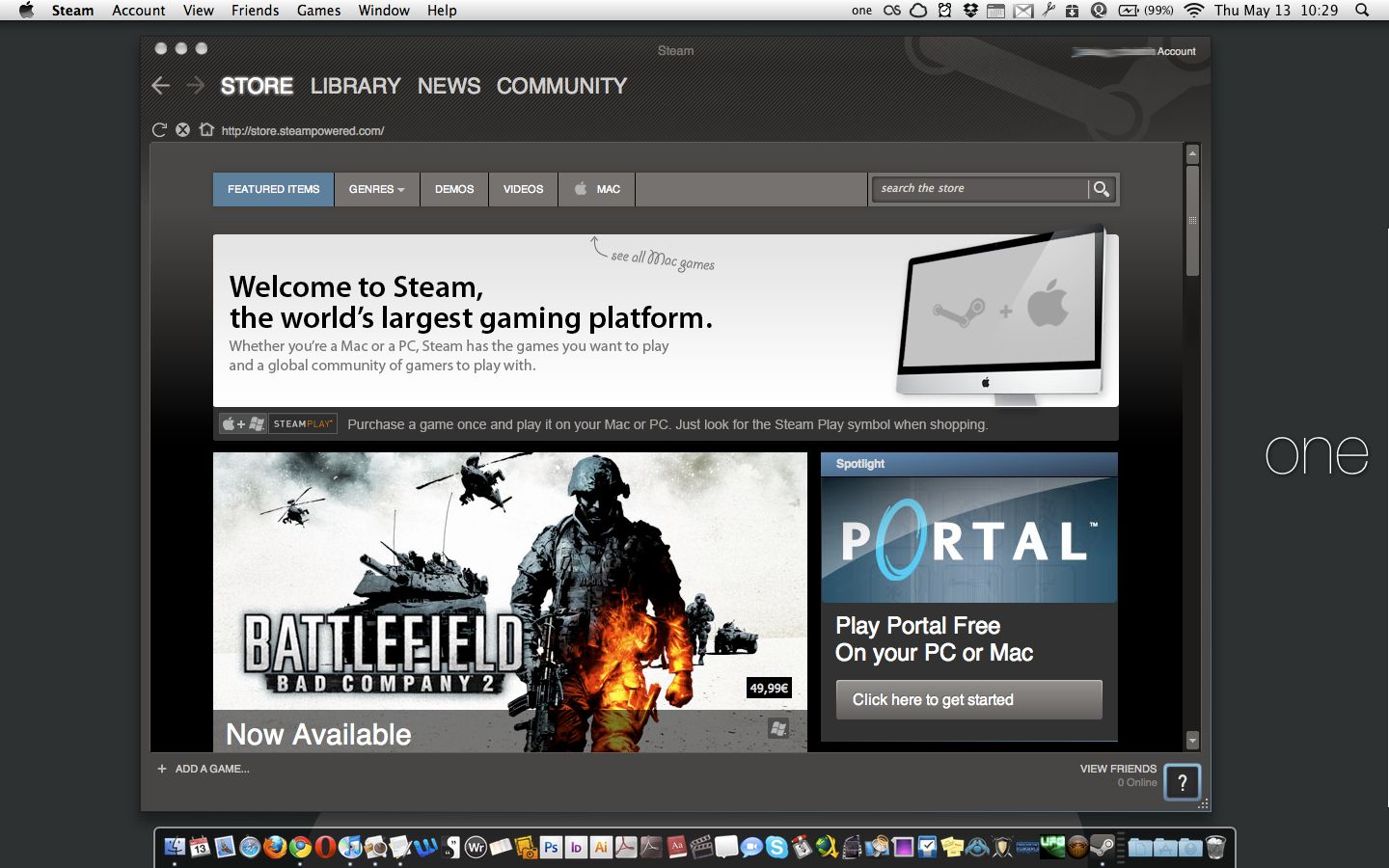Open the Window menu
The height and width of the screenshot is (868, 1389).
tap(384, 11)
